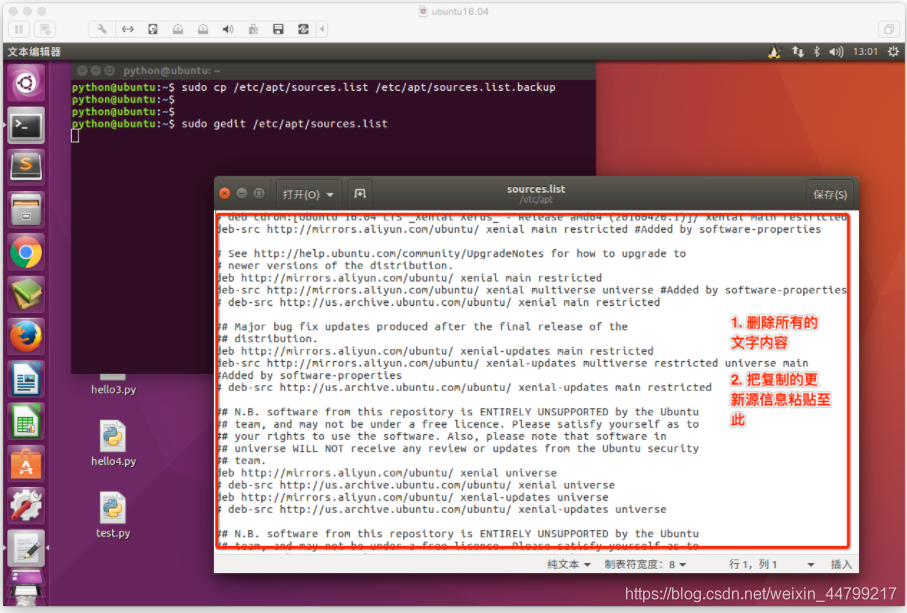The height and width of the screenshot is (613, 907).
Task: Open the power gear session menu
Action: [893, 52]
